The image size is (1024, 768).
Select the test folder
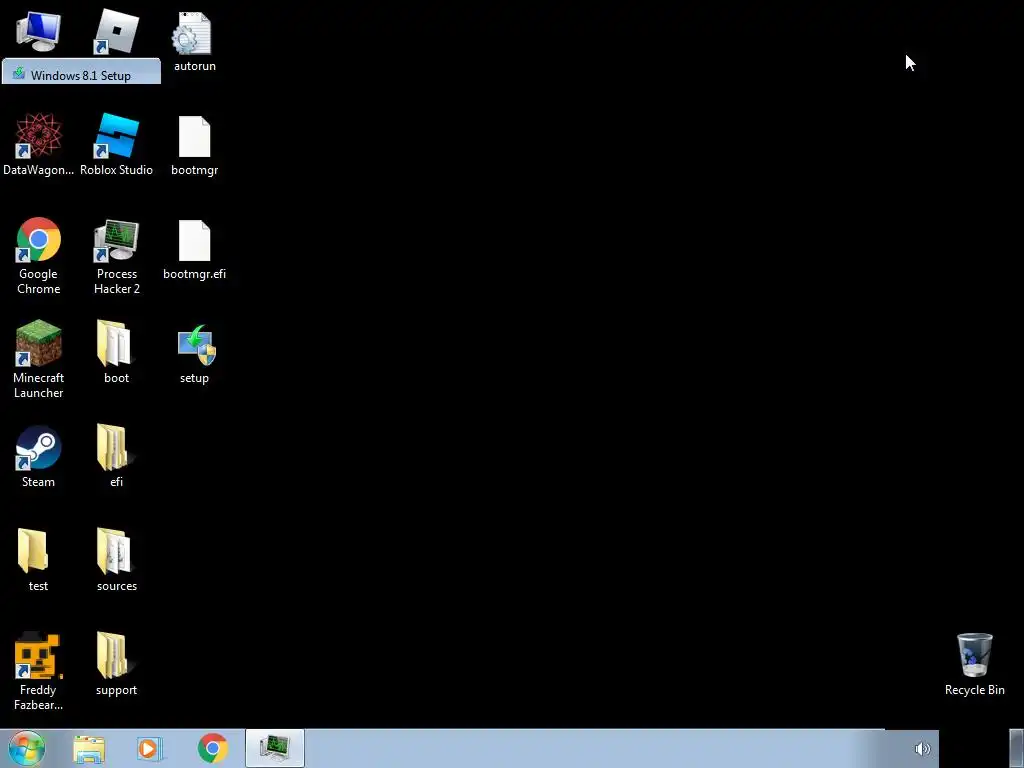coord(38,560)
